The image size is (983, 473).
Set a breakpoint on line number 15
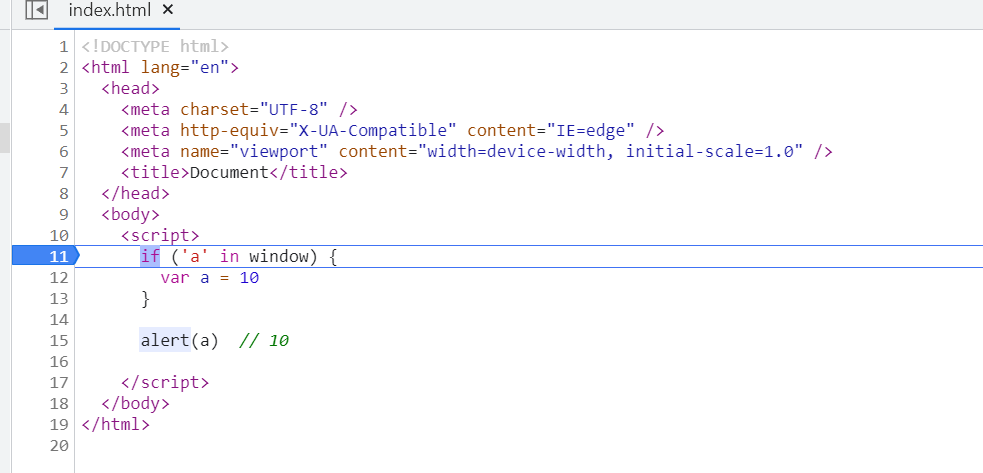[59, 341]
